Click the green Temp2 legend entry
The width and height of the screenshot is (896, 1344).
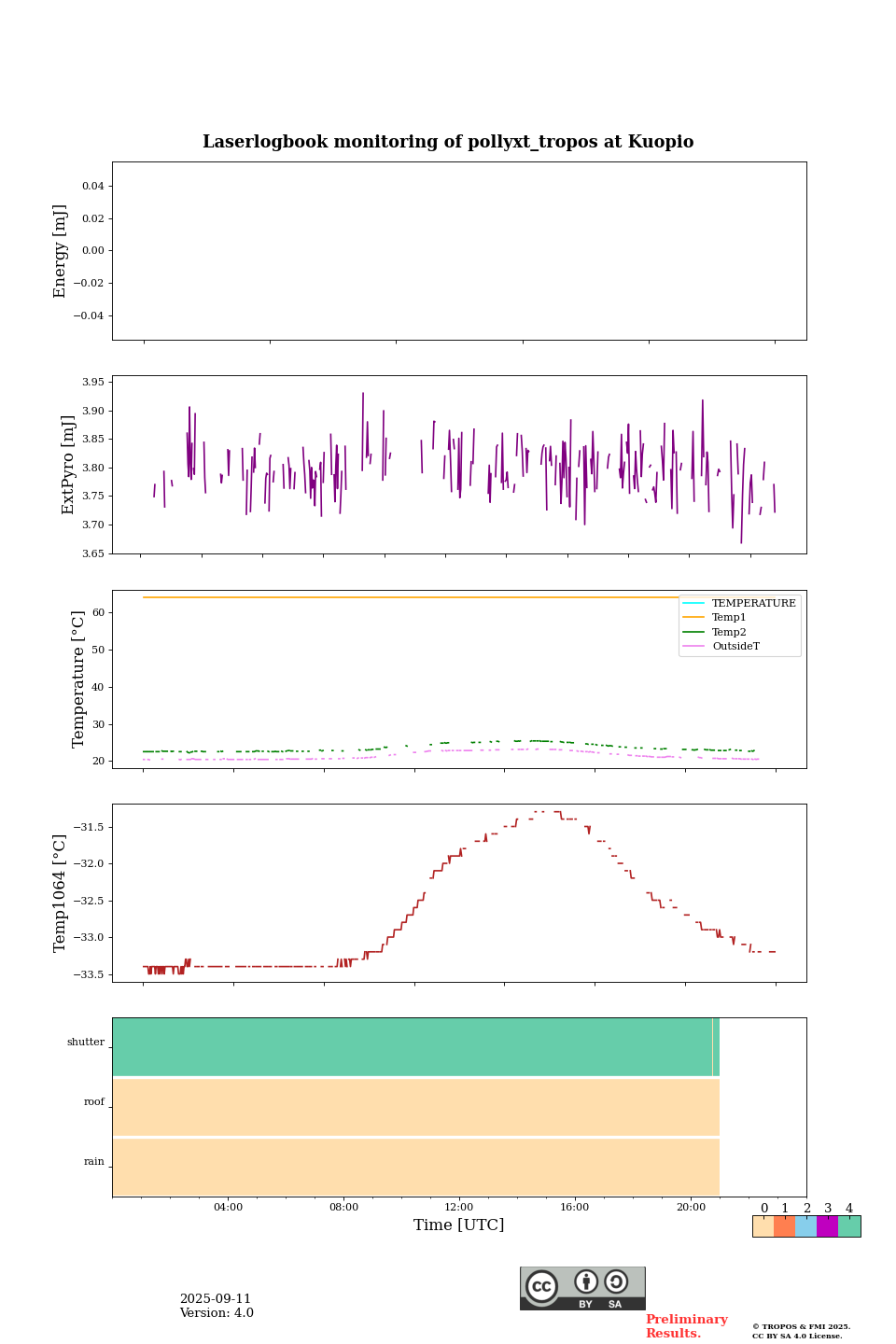click(729, 633)
